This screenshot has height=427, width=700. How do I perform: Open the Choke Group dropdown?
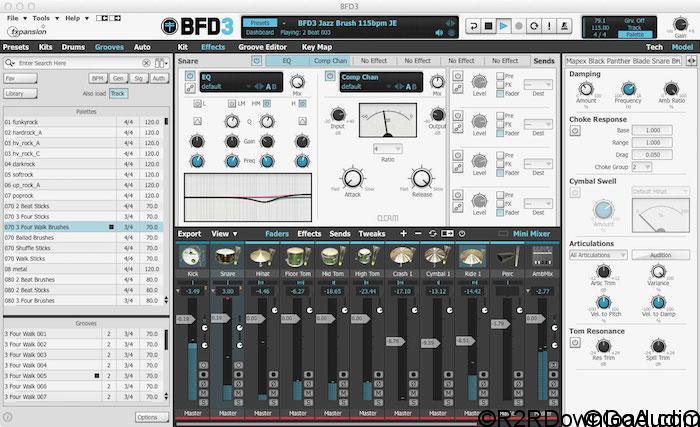[641, 167]
